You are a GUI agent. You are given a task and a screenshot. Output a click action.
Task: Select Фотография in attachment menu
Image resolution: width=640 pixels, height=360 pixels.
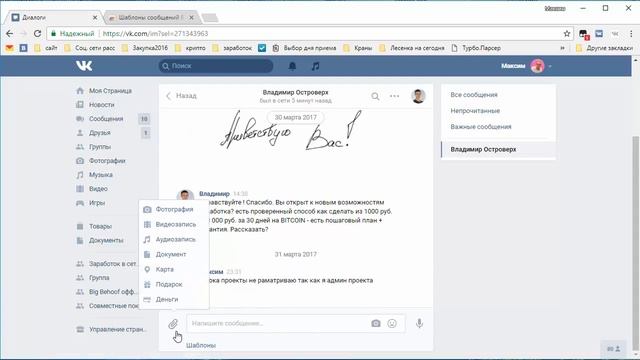point(174,209)
